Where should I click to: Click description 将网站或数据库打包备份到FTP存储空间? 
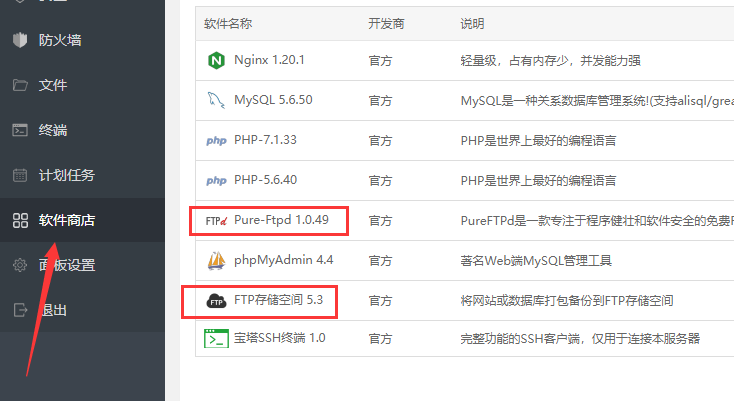point(567,300)
